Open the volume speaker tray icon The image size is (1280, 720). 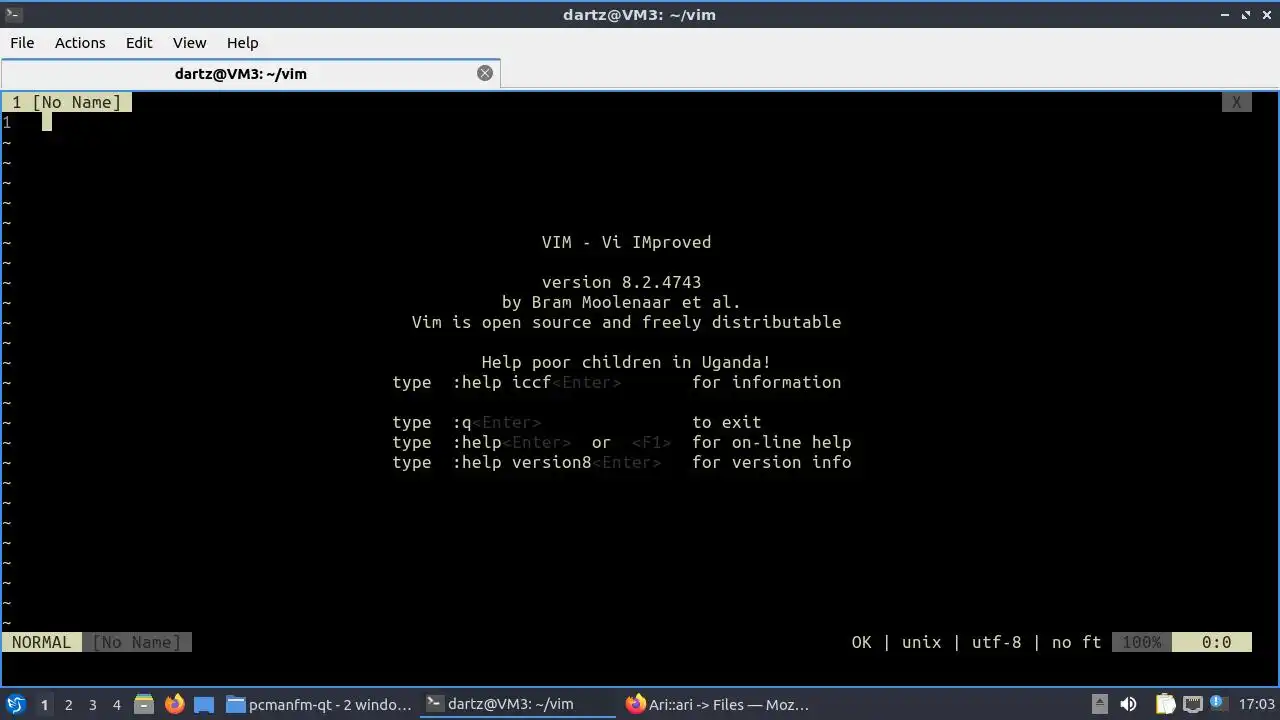pyautogui.click(x=1128, y=704)
